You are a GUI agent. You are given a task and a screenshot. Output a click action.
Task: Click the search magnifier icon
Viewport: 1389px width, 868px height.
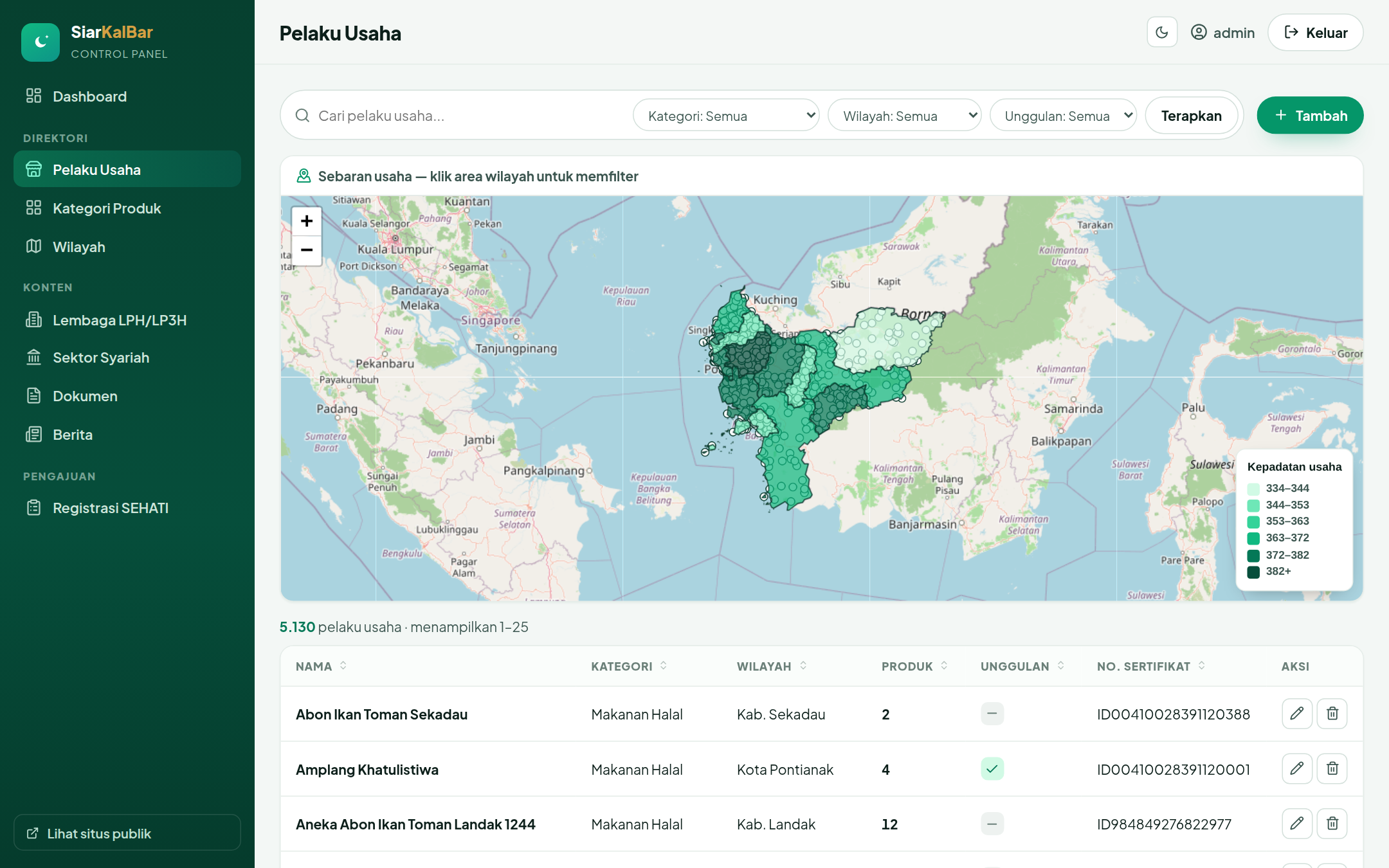pyautogui.click(x=302, y=116)
